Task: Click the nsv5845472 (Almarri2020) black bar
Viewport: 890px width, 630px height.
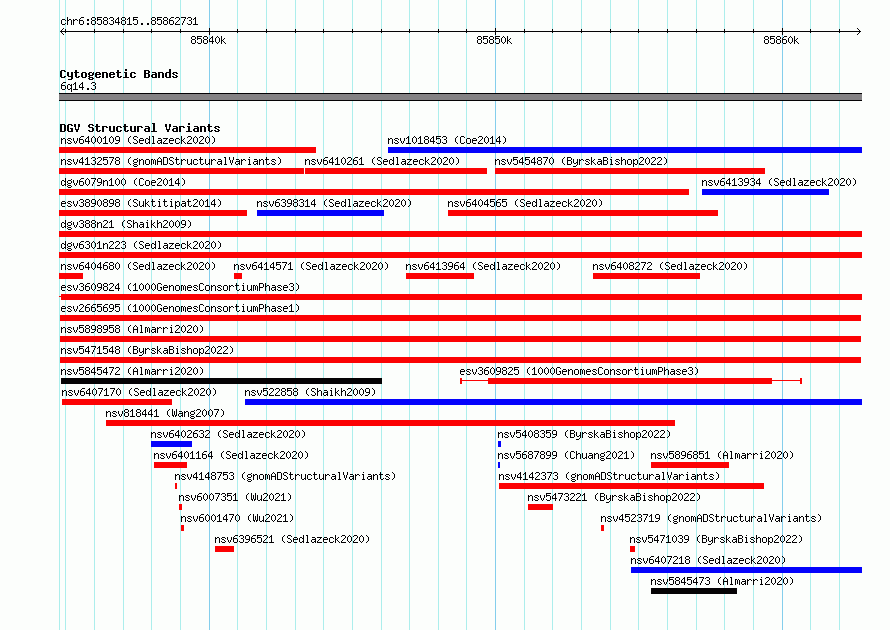Action: (x=221, y=381)
